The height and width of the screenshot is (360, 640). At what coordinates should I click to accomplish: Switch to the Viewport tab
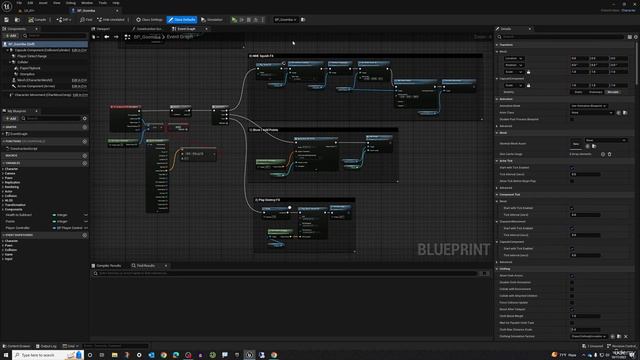pyautogui.click(x=101, y=29)
